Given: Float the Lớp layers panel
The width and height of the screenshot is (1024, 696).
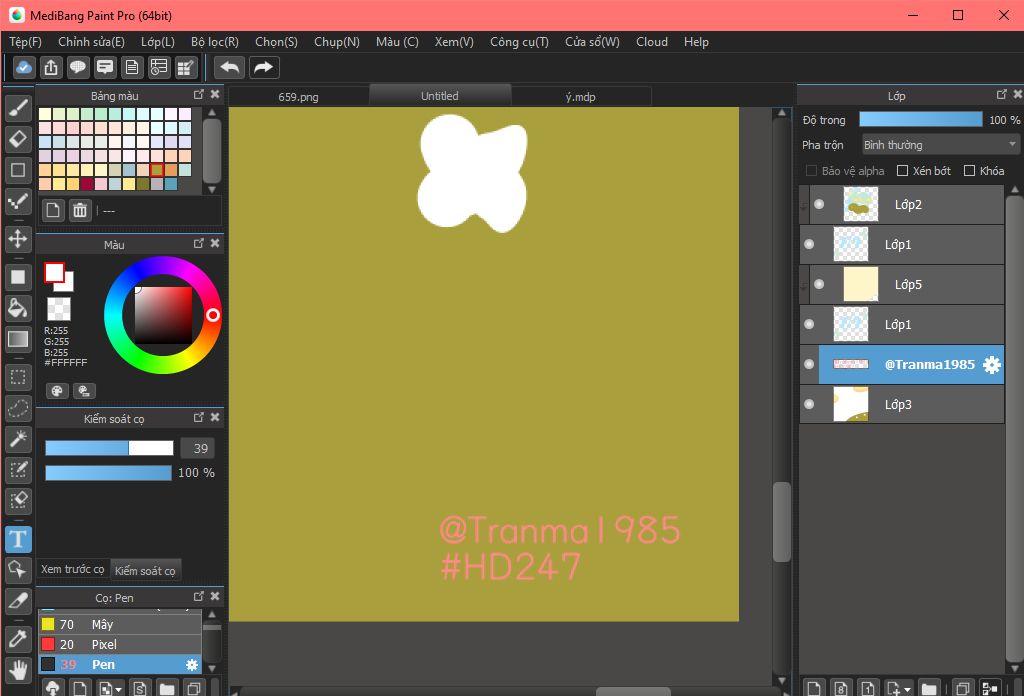Looking at the screenshot, I should [x=1001, y=95].
